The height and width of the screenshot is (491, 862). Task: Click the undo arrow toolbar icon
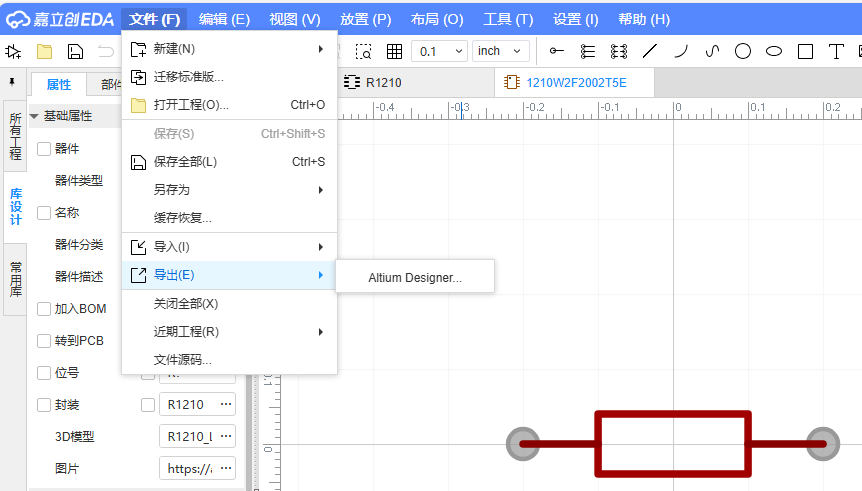pyautogui.click(x=106, y=52)
